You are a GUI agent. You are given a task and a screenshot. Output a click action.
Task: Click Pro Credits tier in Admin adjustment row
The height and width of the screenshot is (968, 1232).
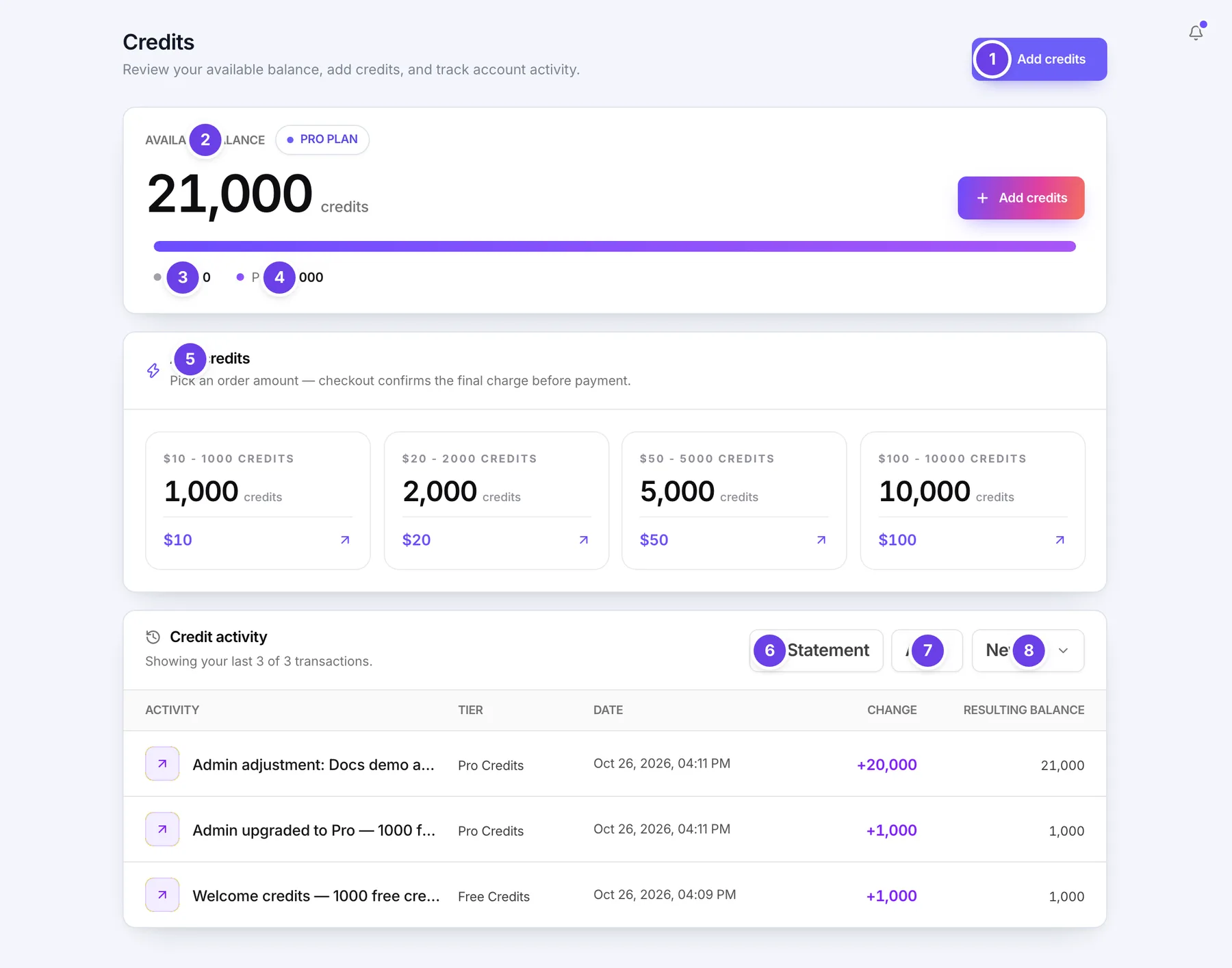[491, 765]
